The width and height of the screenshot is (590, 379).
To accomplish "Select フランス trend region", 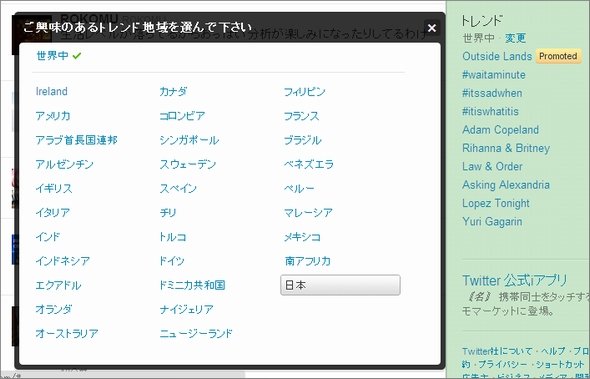I will tap(301, 116).
